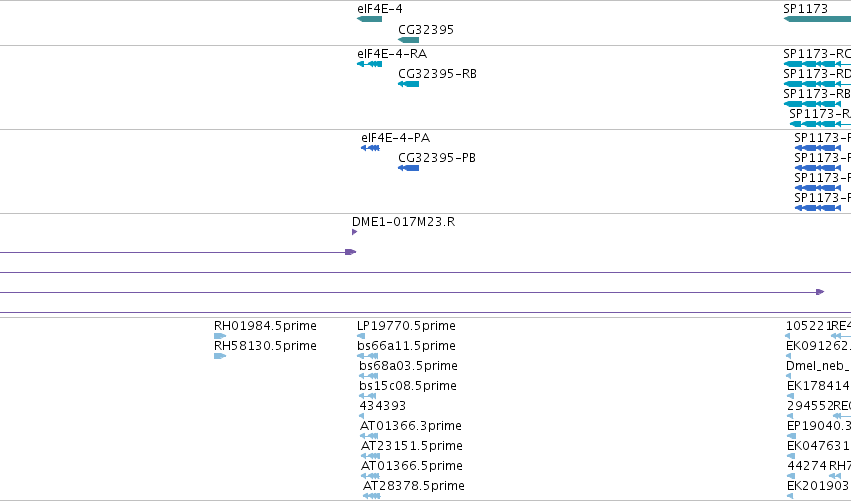Click the RH58130.5prime EST arrow
851x501 pixels.
(x=220, y=356)
